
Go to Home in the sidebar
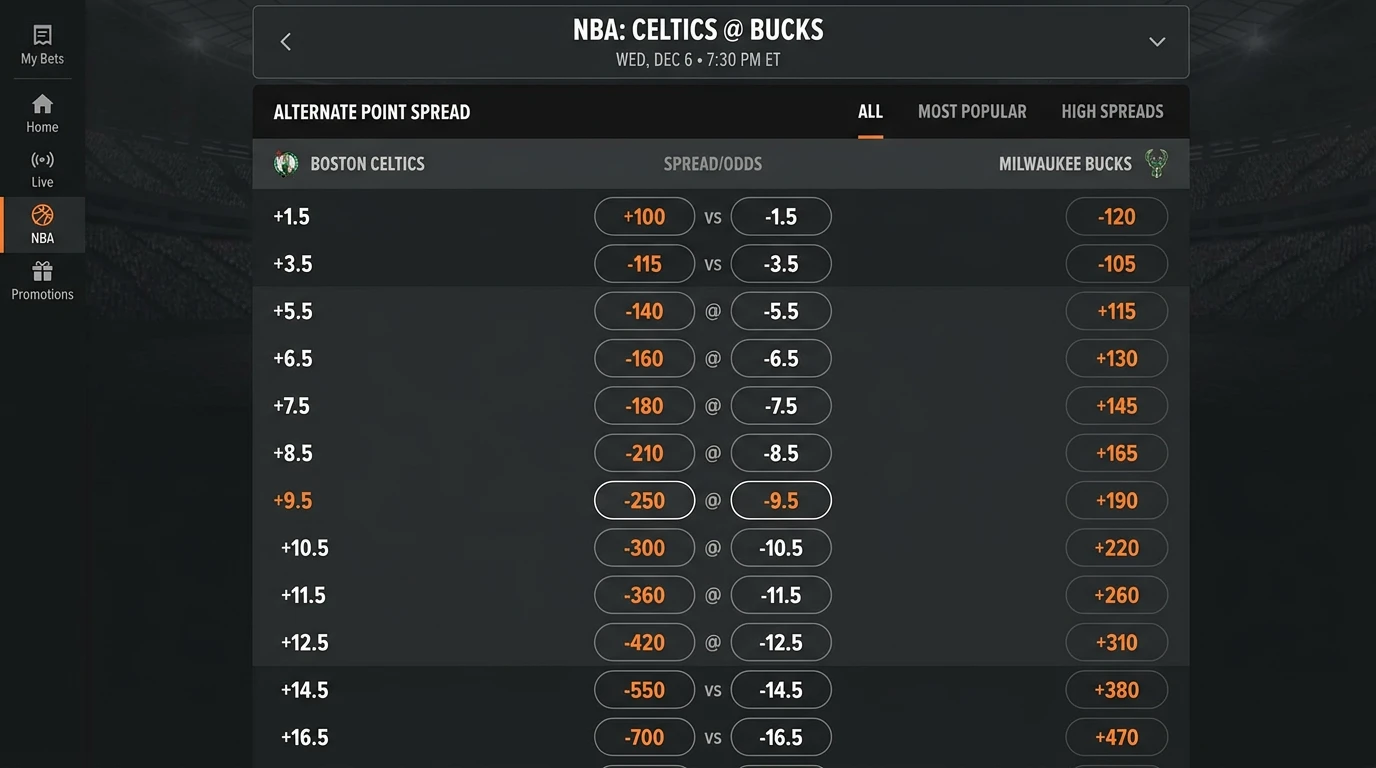click(42, 114)
